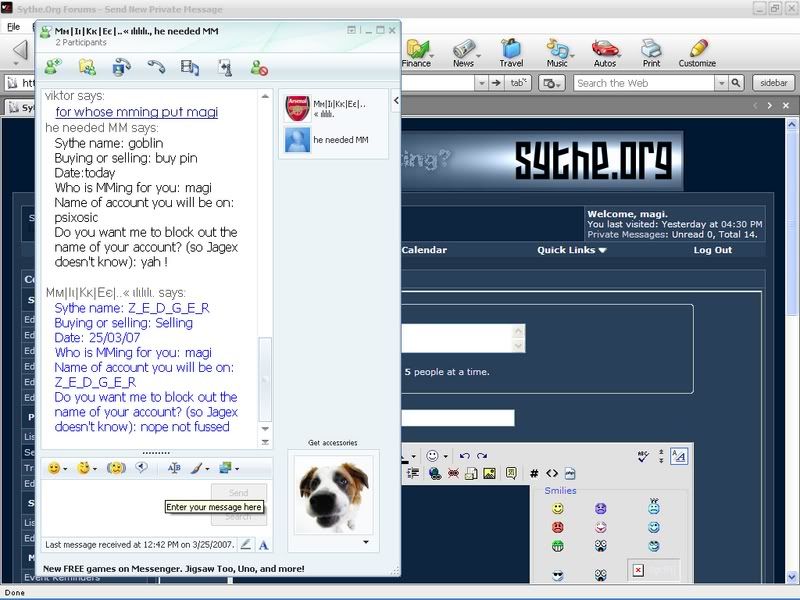This screenshot has width=800, height=600.
Task: Open the 'for whose mming put magi' link
Action: [x=137, y=112]
